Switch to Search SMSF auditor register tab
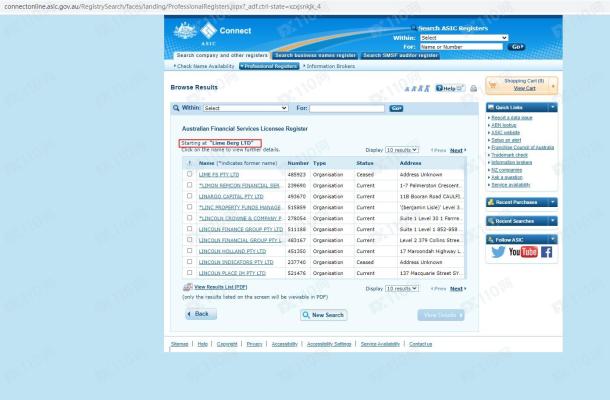The width and height of the screenshot is (610, 400). [x=400, y=55]
